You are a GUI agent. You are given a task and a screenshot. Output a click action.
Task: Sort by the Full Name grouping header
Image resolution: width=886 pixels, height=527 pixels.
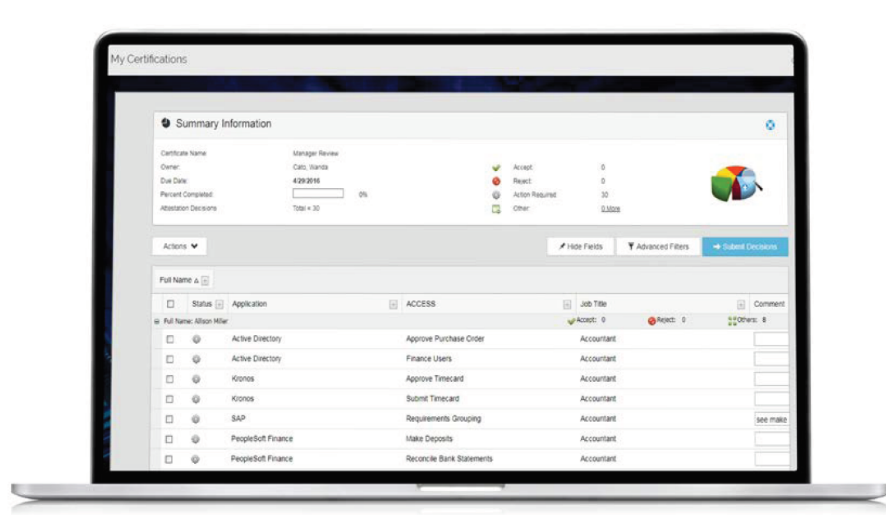176,280
